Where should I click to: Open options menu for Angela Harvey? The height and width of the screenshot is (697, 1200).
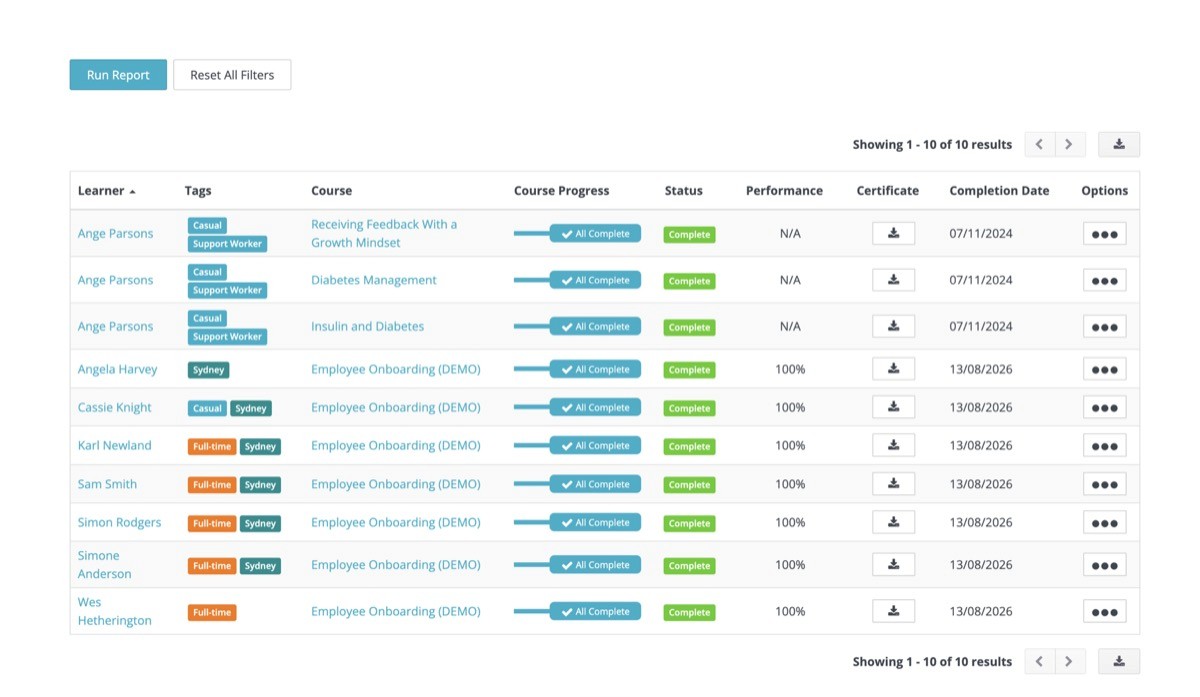pyautogui.click(x=1104, y=370)
